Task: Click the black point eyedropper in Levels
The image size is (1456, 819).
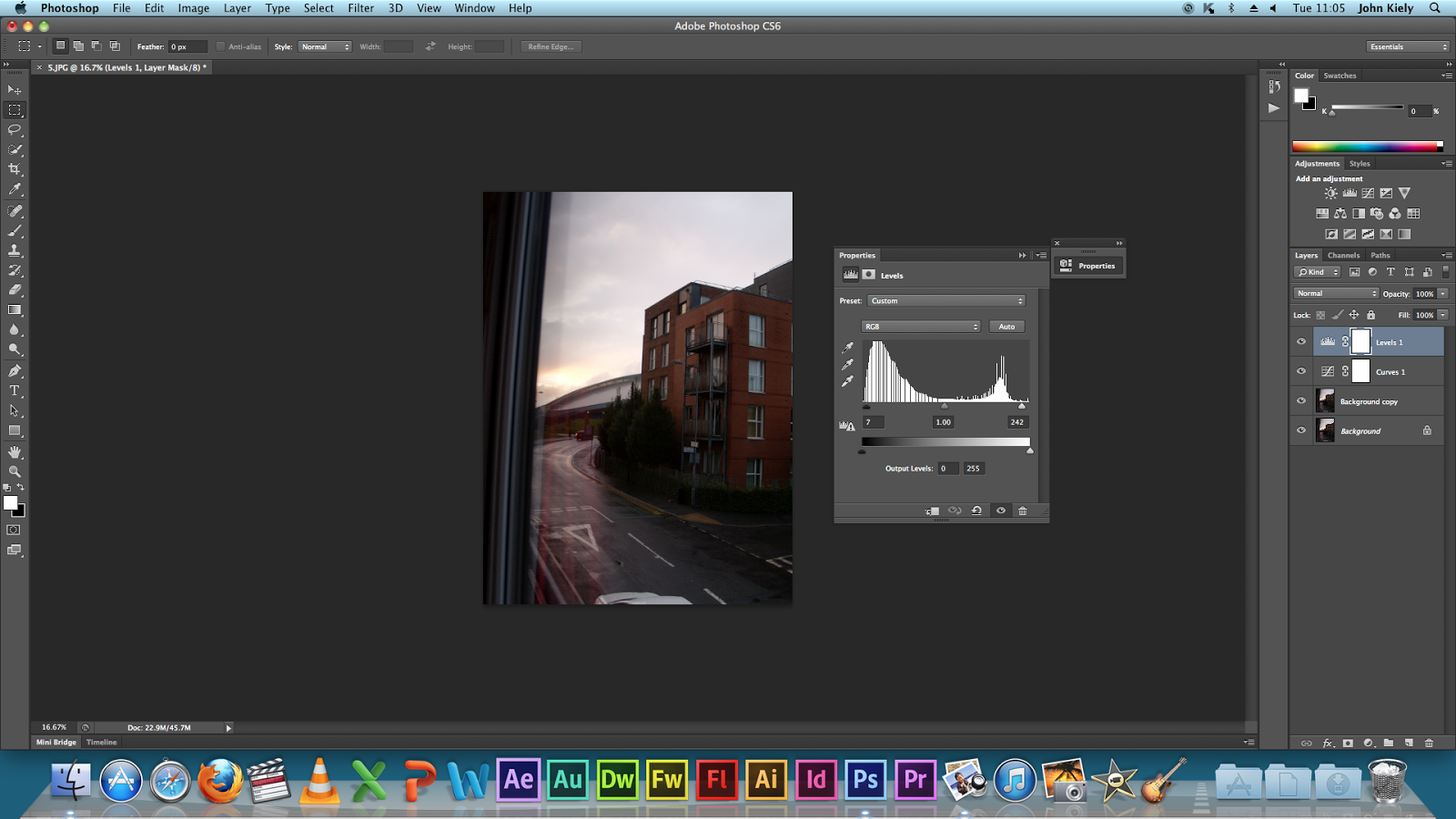Action: point(847,348)
